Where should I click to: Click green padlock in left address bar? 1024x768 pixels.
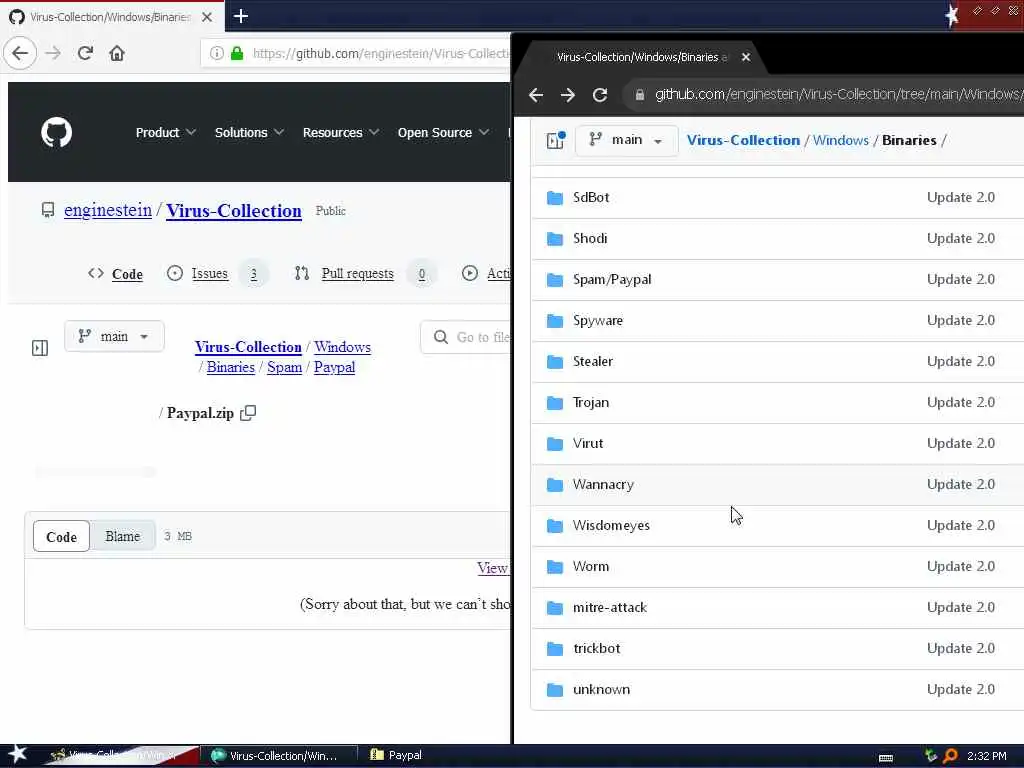pyautogui.click(x=237, y=54)
